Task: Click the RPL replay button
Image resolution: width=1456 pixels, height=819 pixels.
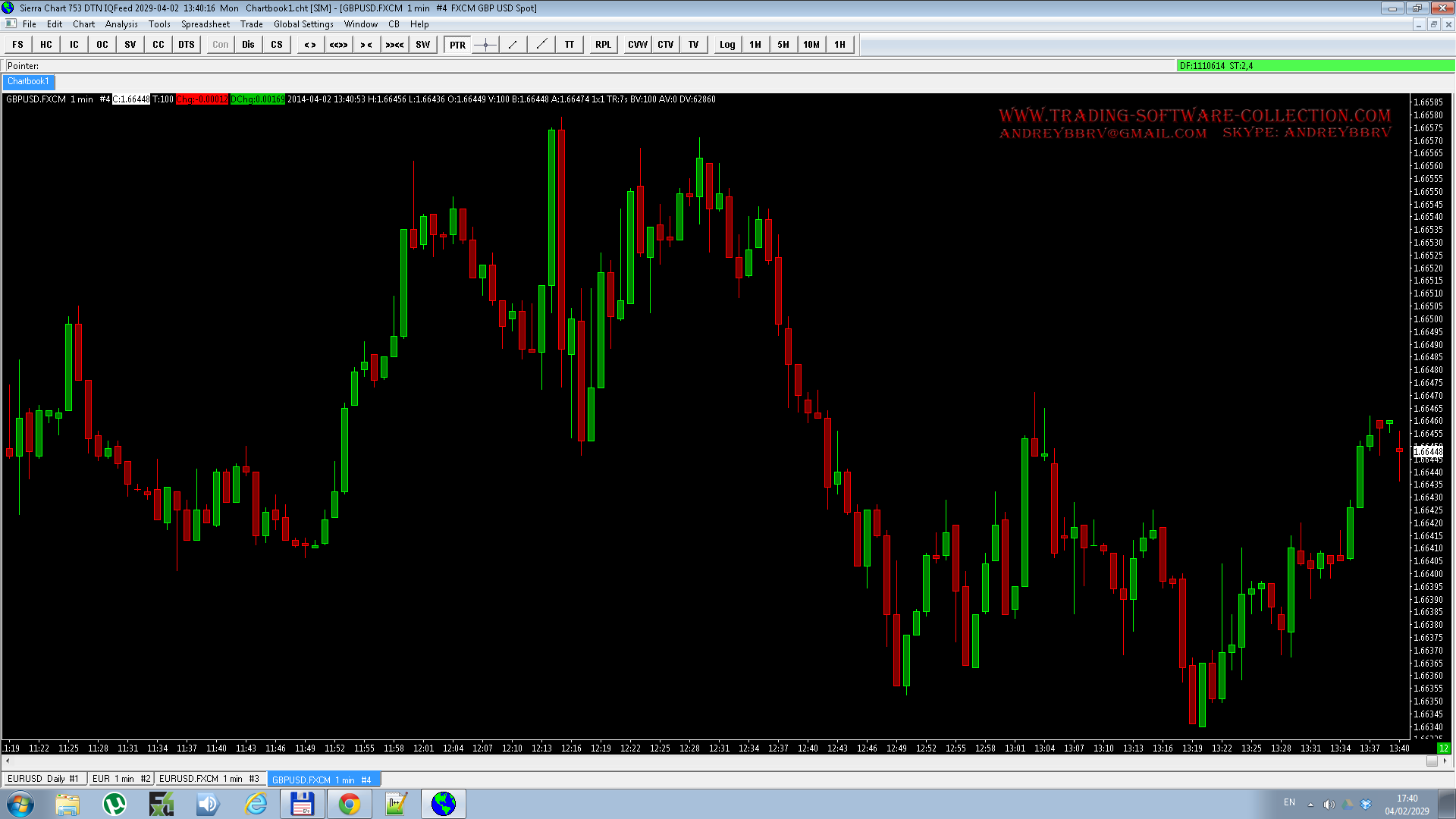Action: (x=603, y=45)
